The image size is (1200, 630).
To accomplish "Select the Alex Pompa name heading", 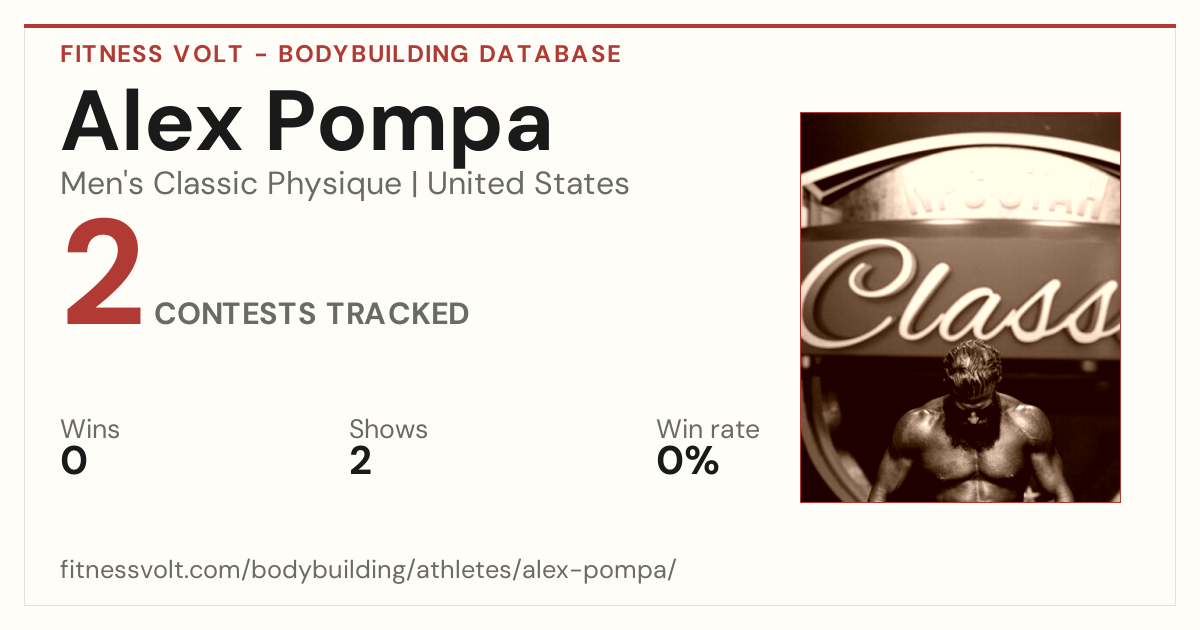I will [306, 123].
